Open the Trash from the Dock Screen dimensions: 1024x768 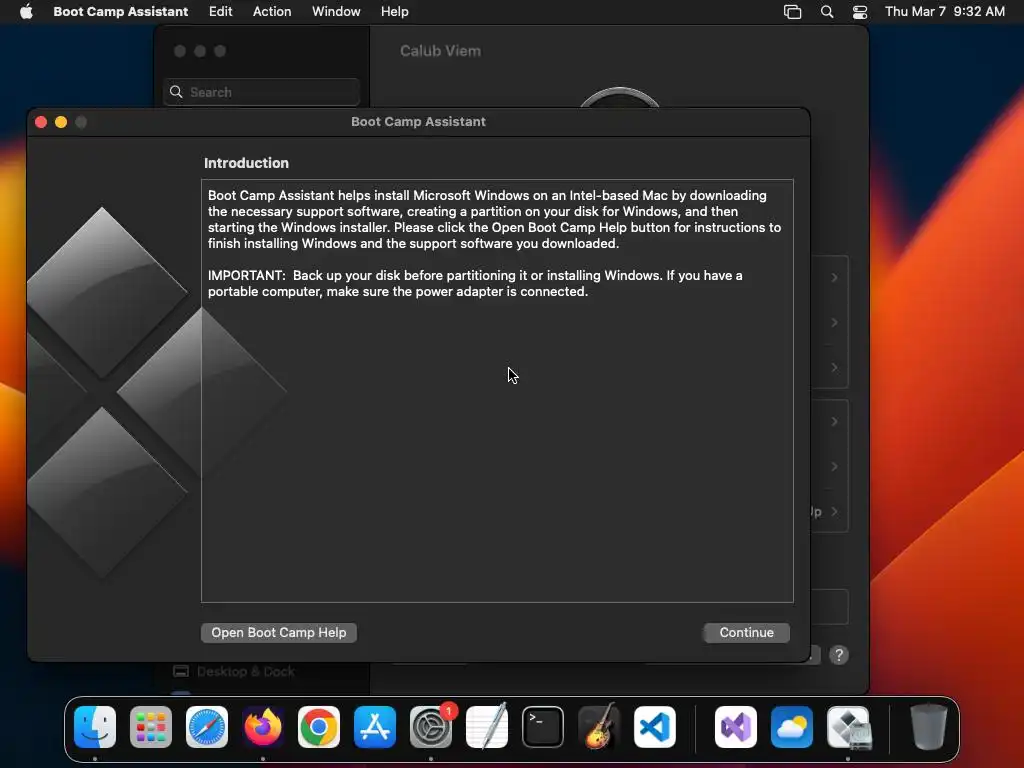coord(929,727)
